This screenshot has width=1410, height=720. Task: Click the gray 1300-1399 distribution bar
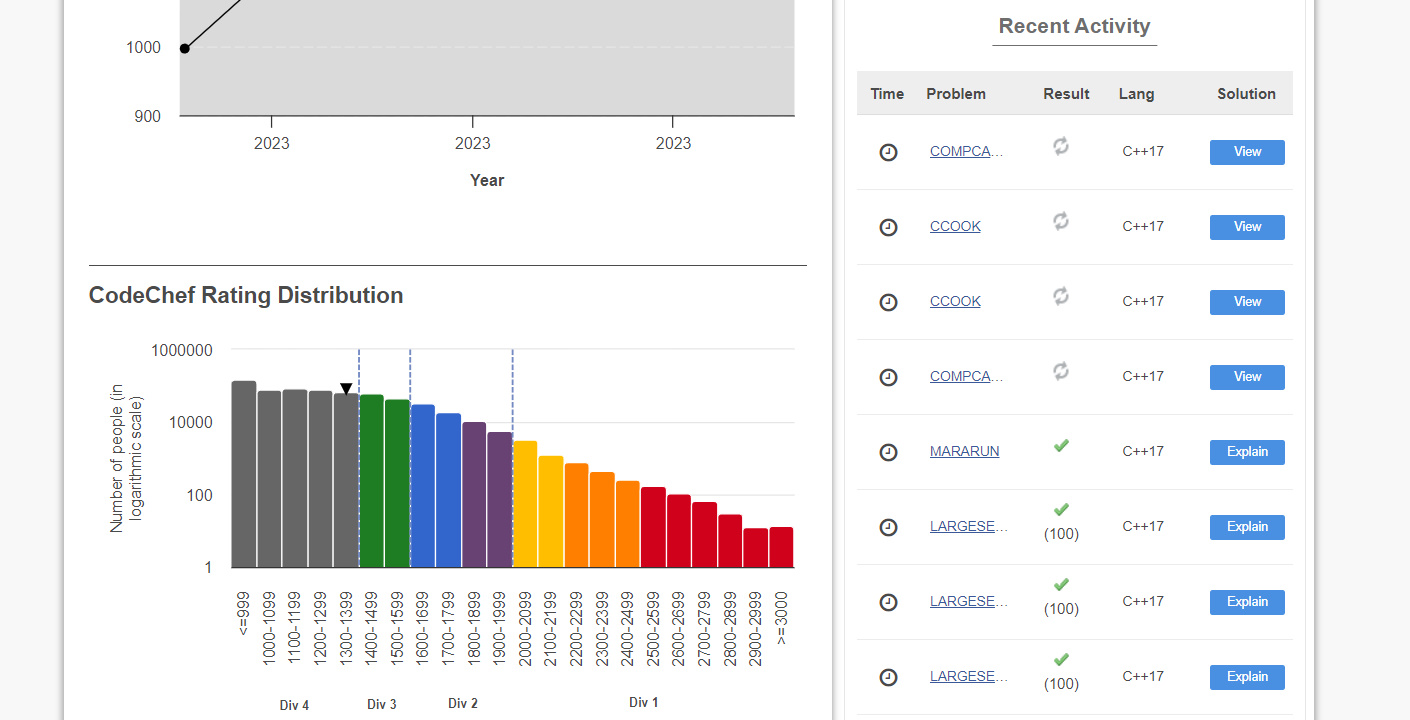(346, 480)
